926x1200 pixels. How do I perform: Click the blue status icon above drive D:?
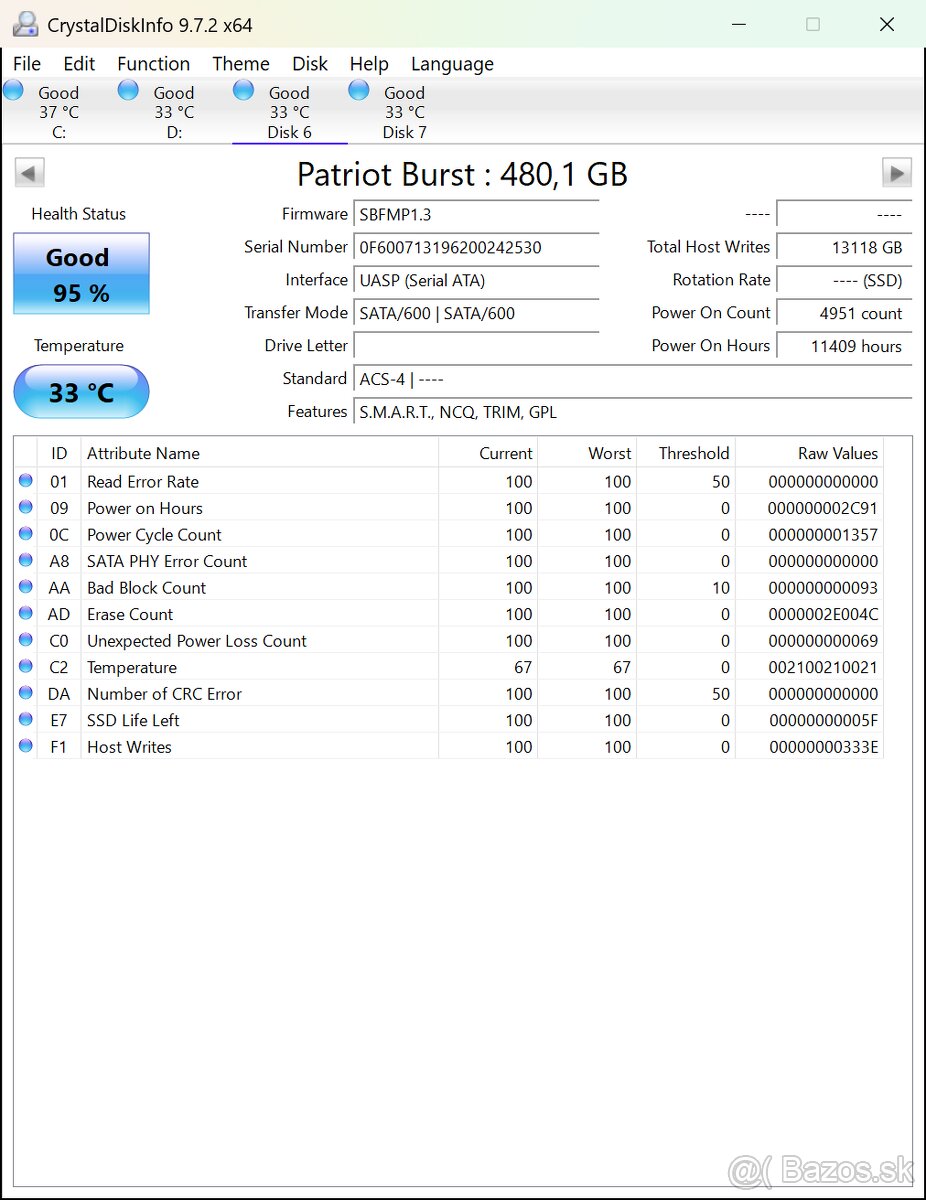coord(128,89)
